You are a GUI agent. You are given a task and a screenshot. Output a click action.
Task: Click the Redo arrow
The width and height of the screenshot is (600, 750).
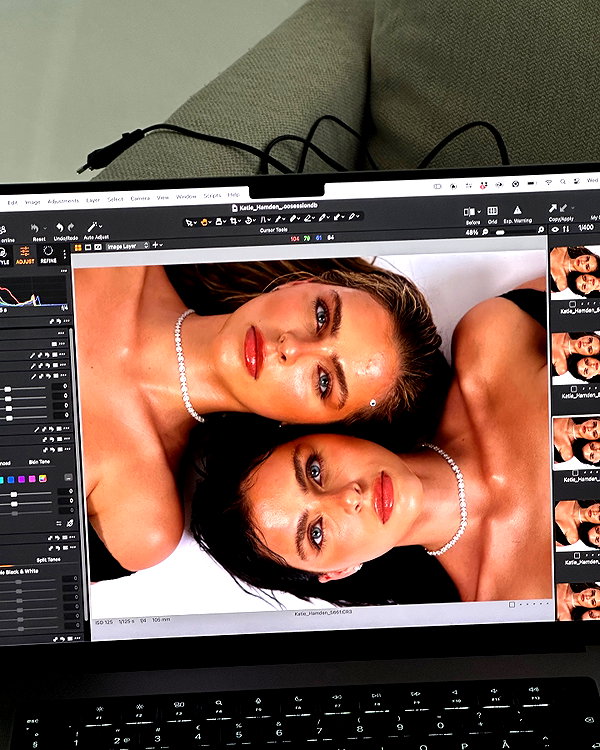click(x=71, y=227)
